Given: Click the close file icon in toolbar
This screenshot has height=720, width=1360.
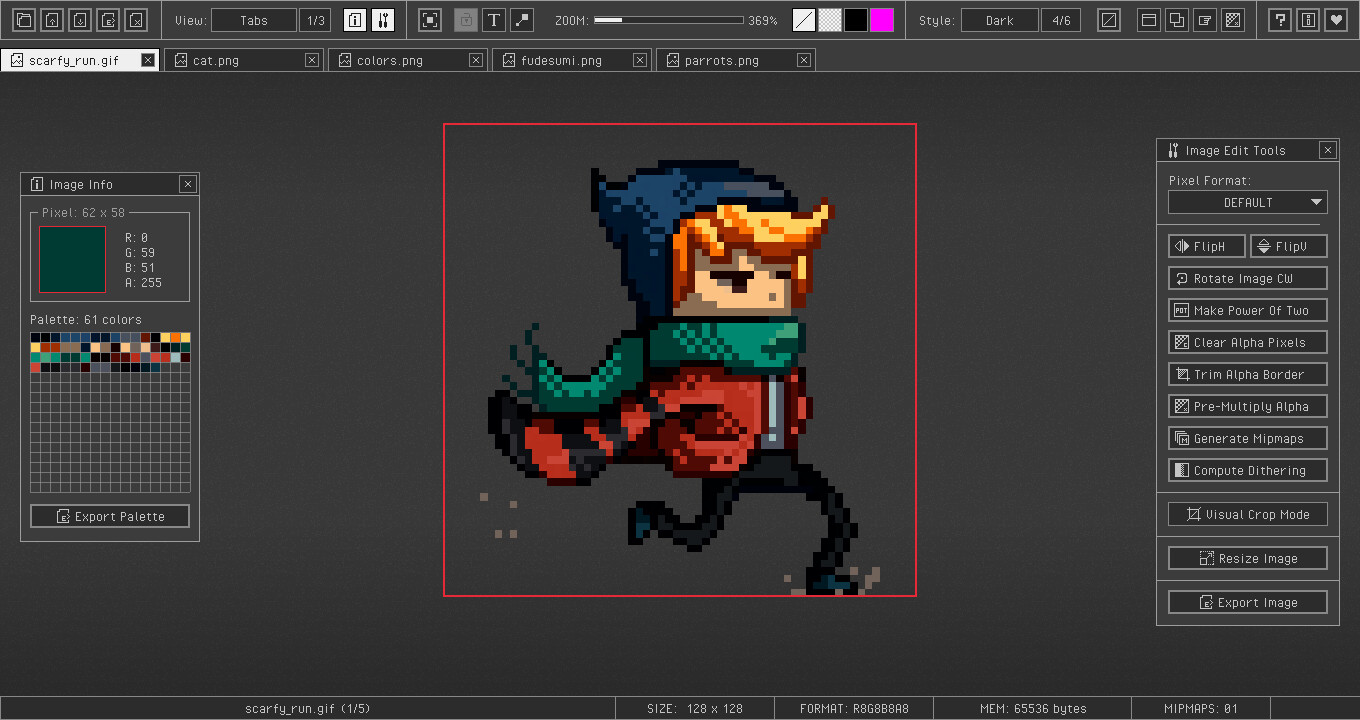Looking at the screenshot, I should (136, 20).
